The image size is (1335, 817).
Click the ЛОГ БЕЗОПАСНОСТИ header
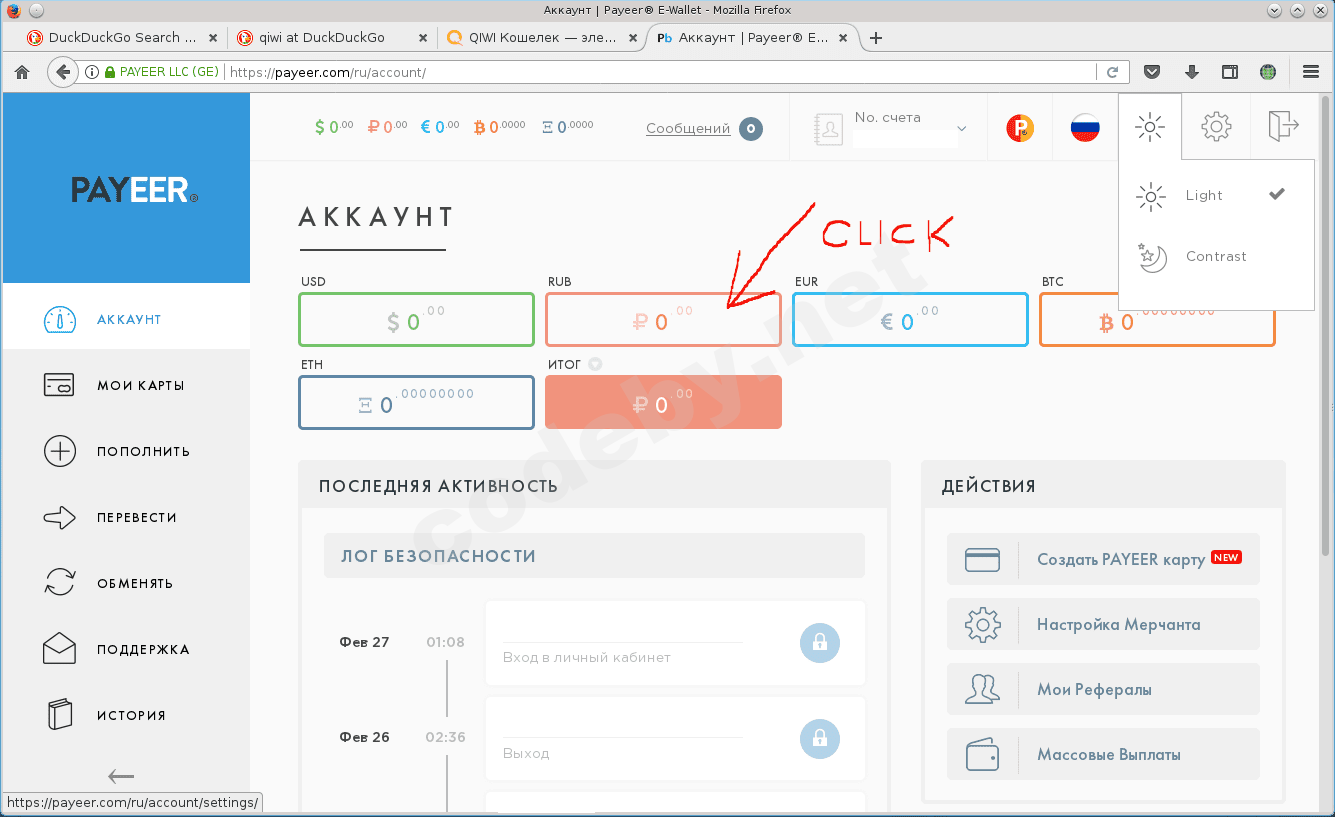click(594, 556)
